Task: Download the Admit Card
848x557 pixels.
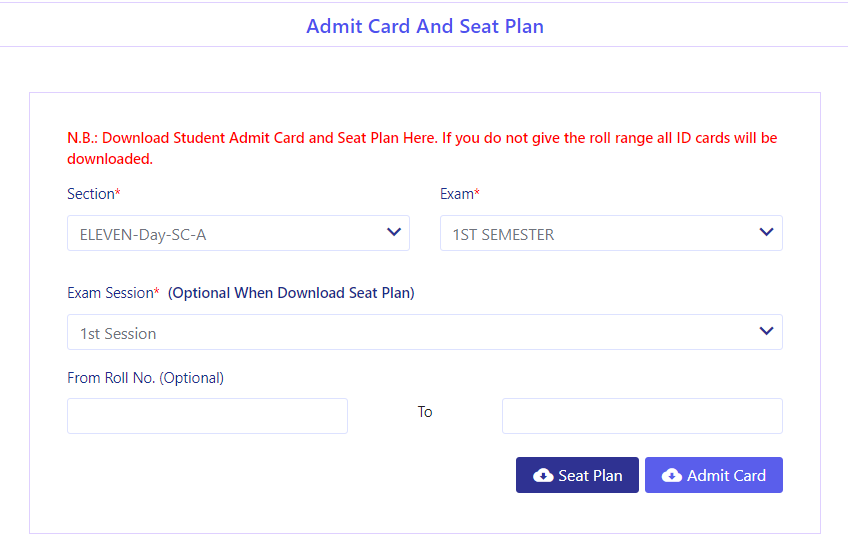Action: (714, 475)
